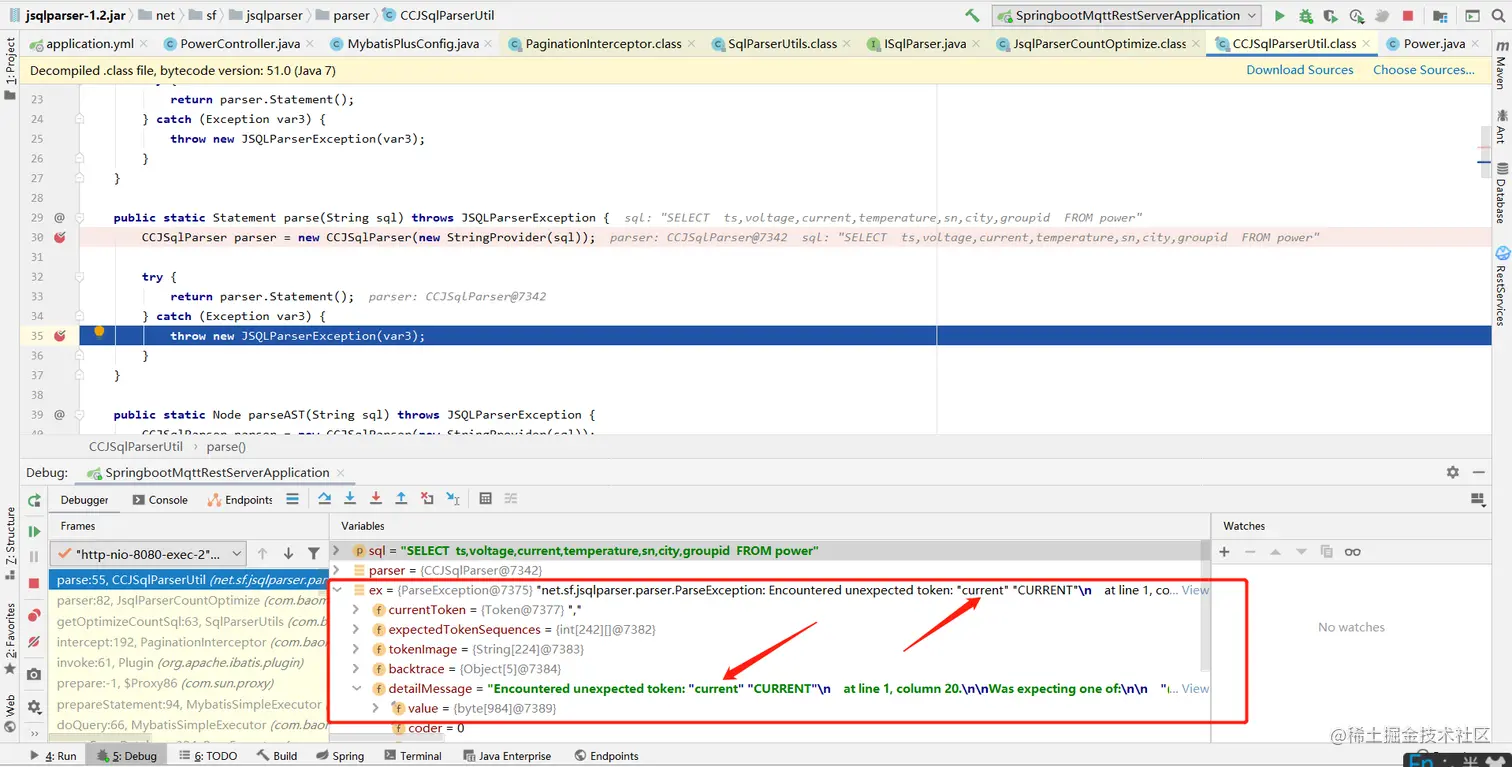This screenshot has height=767, width=1512.
Task: Open the Endpoints tab next to Console
Action: (240, 500)
